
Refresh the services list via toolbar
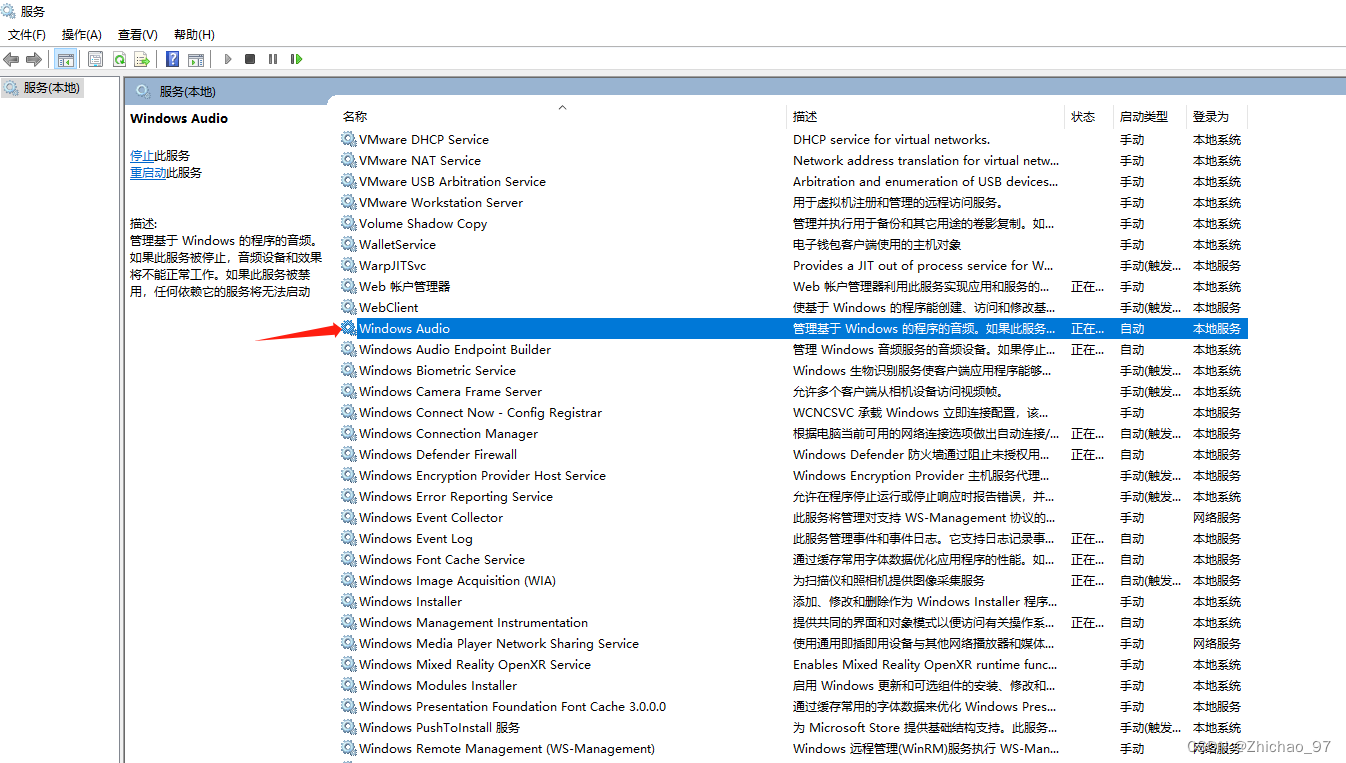[119, 59]
